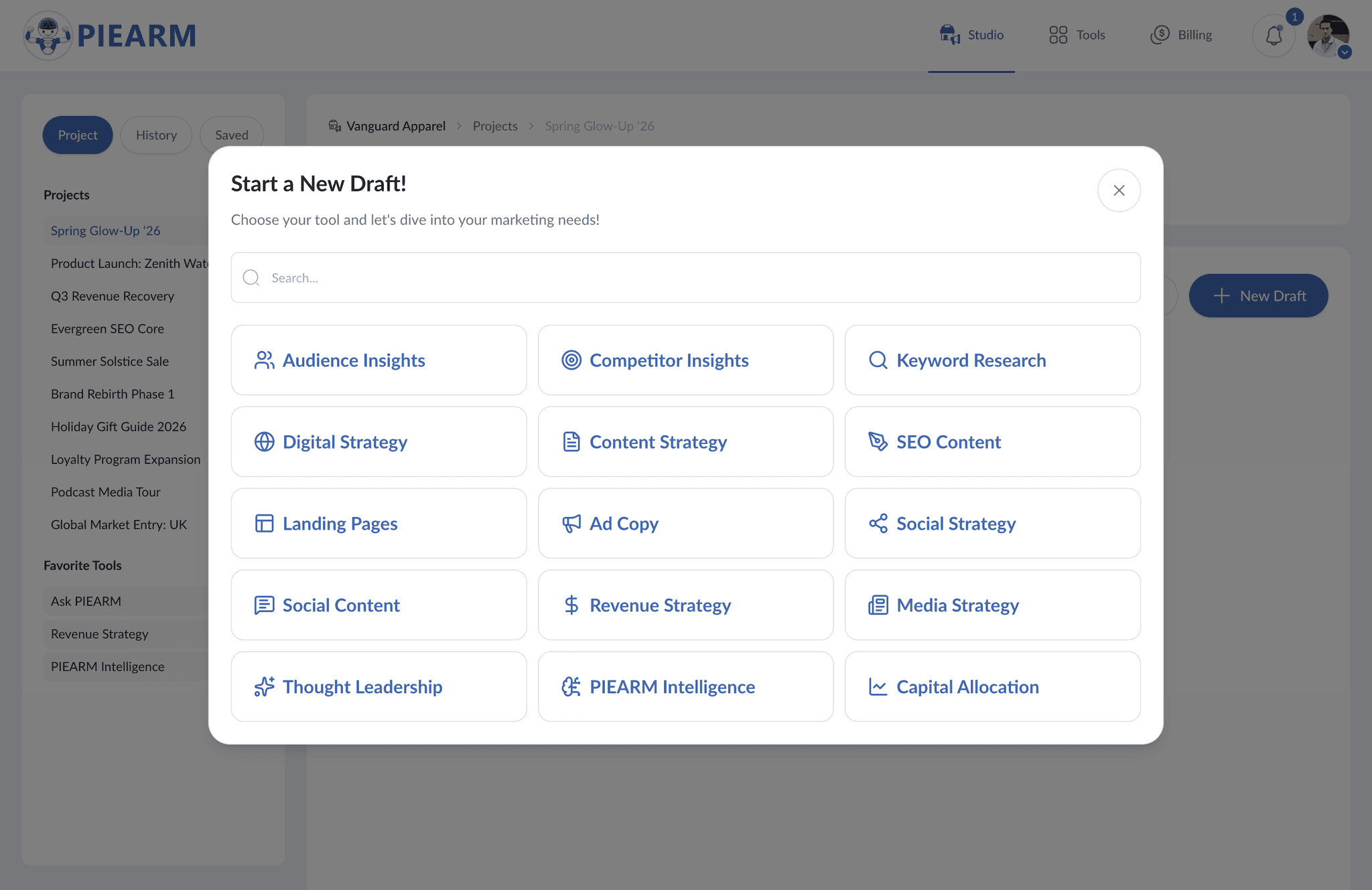Open Ask PIEARM favorite tool
This screenshot has width=1372, height=890.
[127, 601]
